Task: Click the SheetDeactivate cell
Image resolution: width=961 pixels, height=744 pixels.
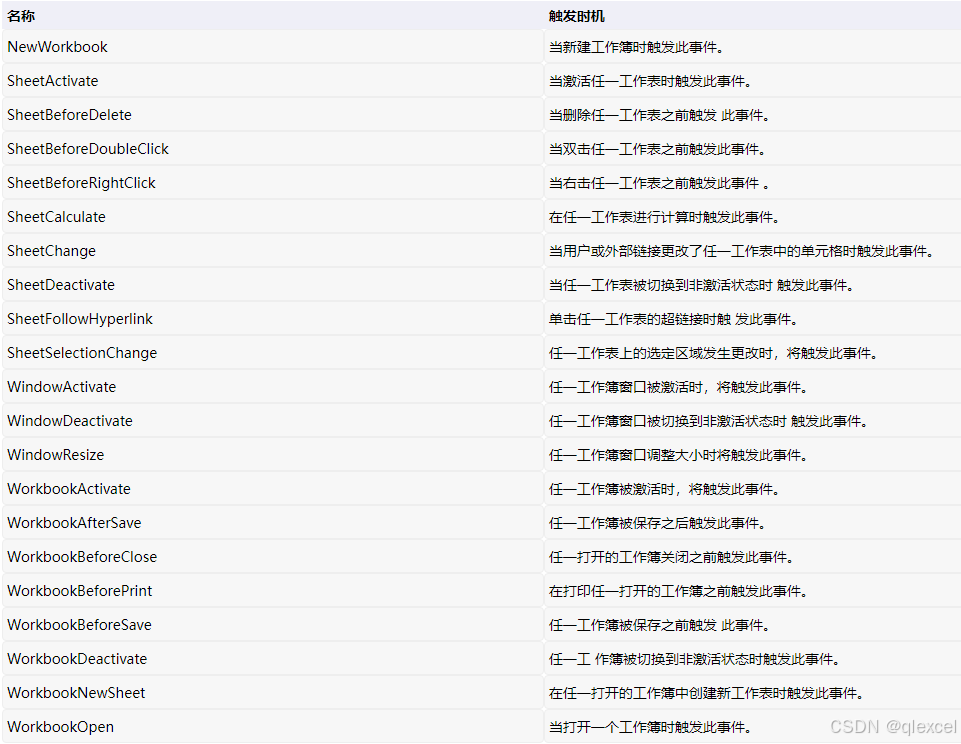Action: pos(61,285)
